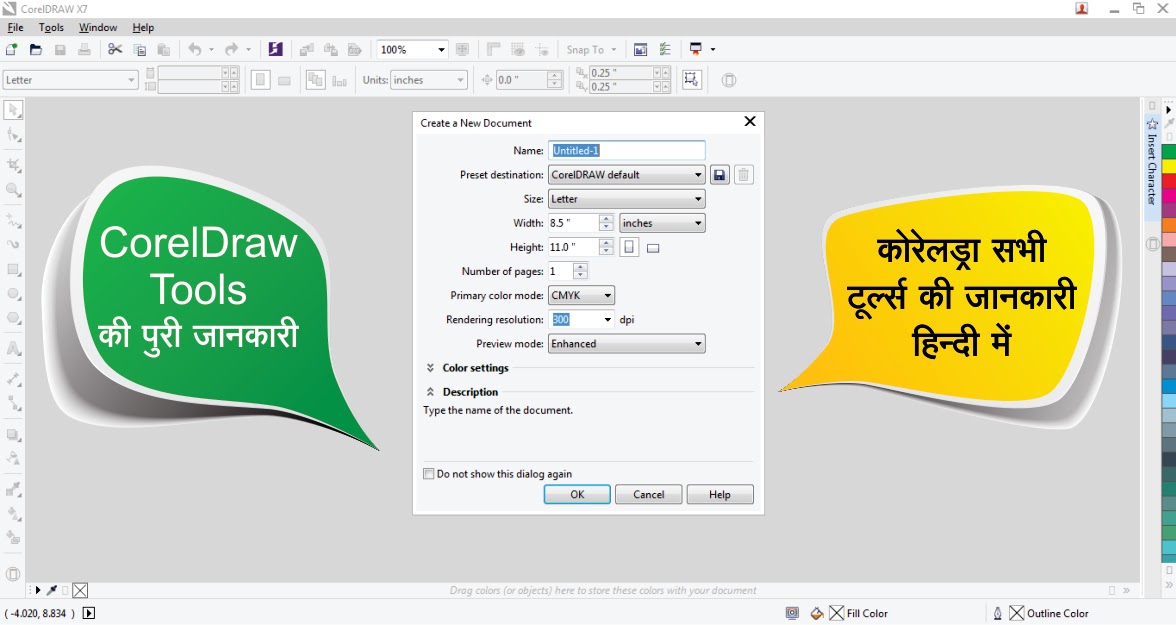
Task: Click the Print icon in toolbar
Action: pyautogui.click(x=85, y=50)
